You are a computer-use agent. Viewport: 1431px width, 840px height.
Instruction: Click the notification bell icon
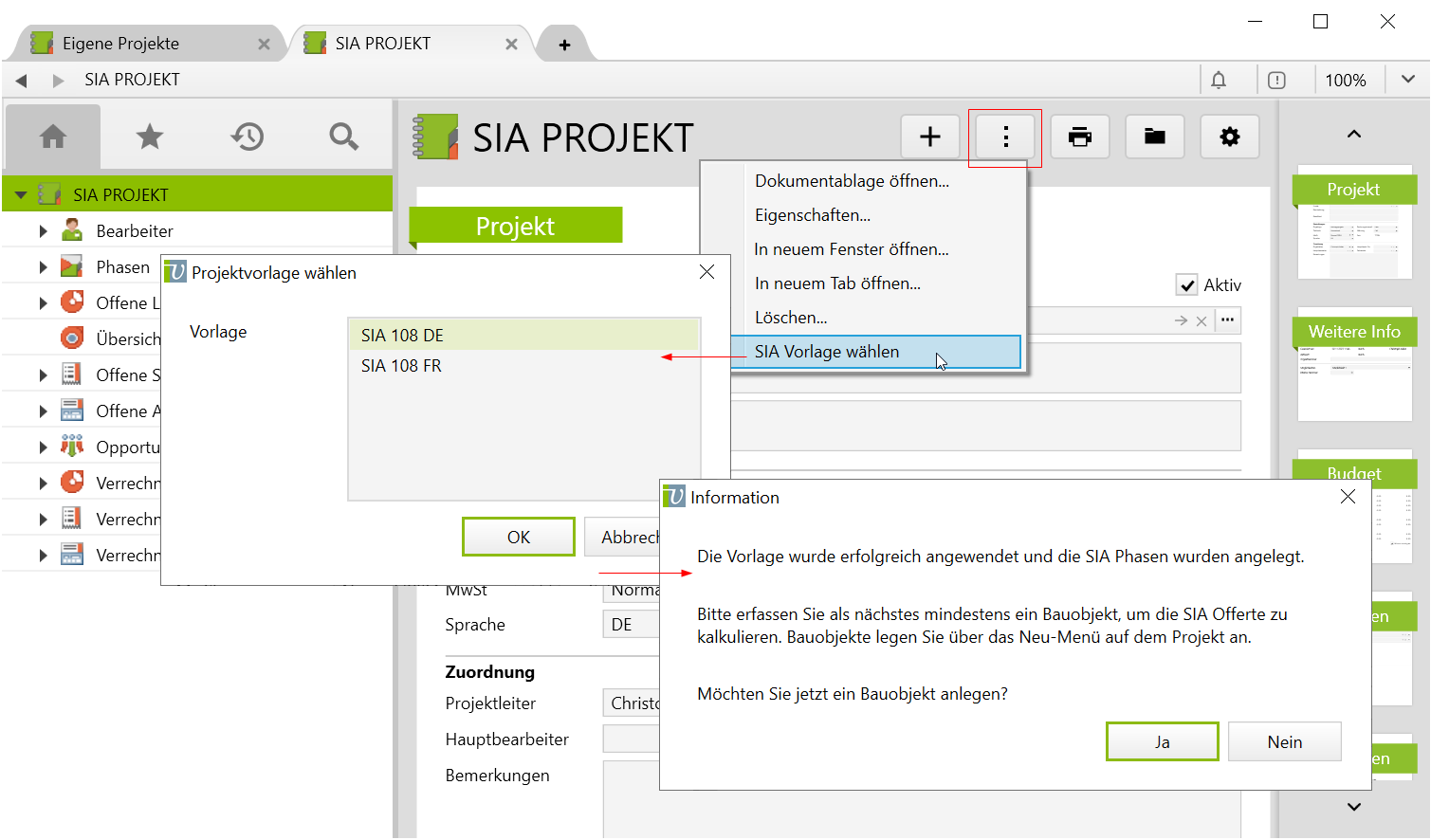(1219, 81)
